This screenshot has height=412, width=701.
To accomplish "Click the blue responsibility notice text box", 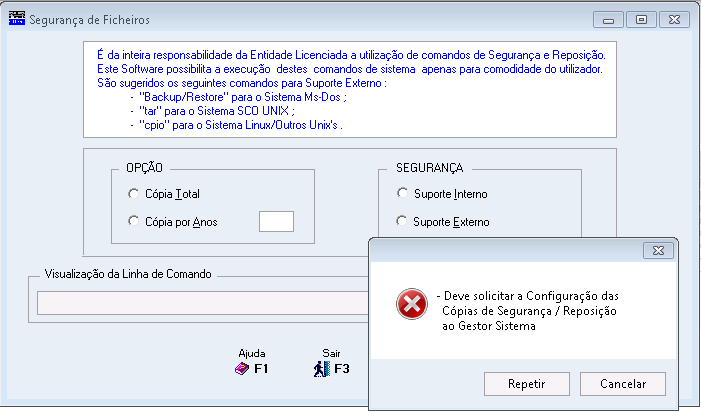I will point(350,90).
